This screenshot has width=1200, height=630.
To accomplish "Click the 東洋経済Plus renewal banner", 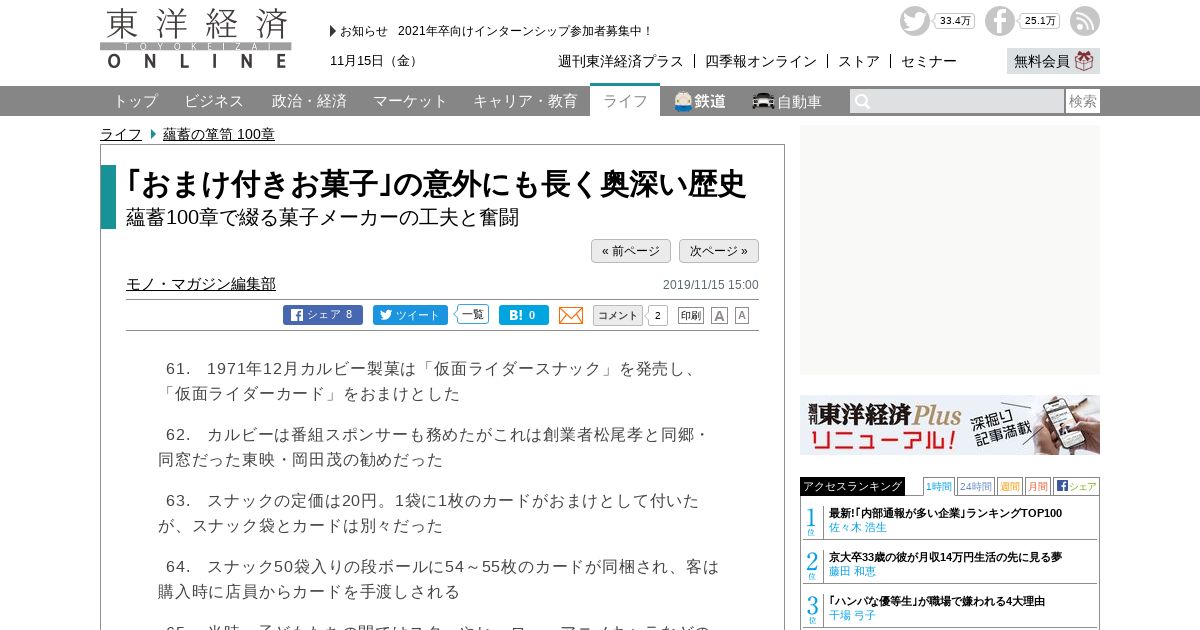I will pyautogui.click(x=950, y=425).
